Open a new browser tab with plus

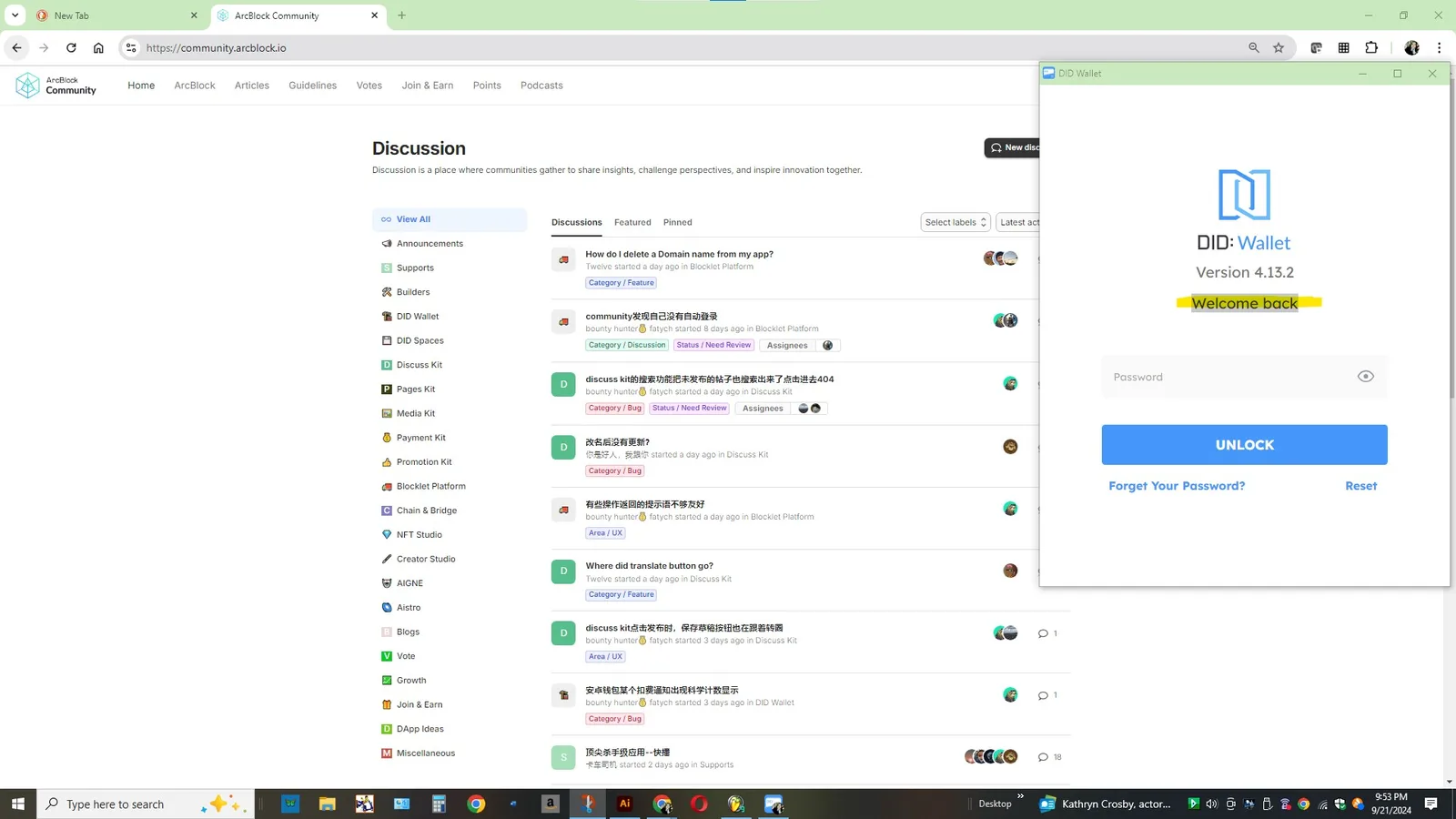pos(401,15)
